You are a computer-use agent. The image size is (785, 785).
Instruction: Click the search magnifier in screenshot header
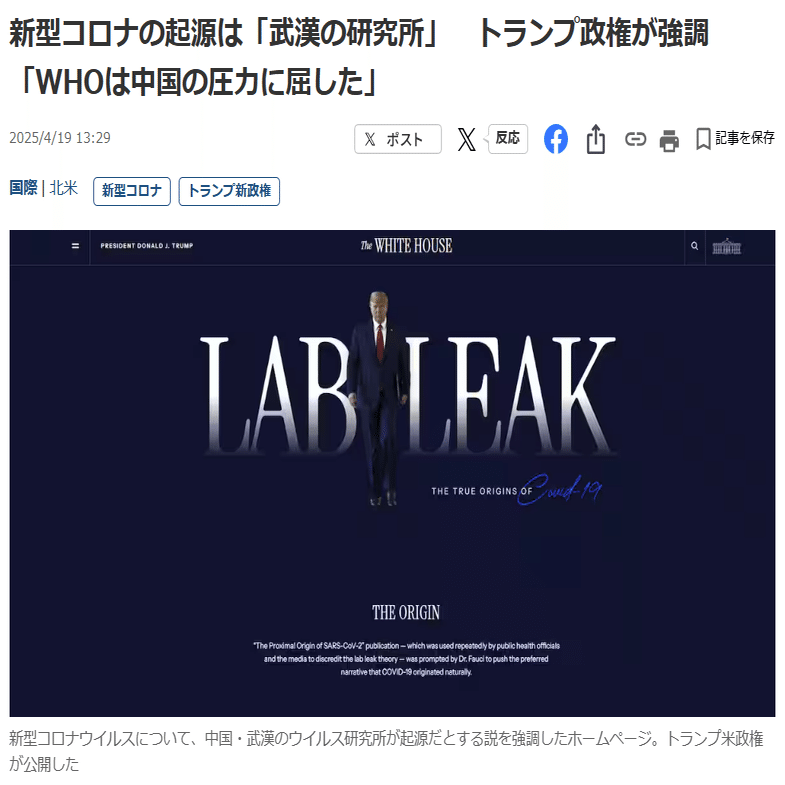694,246
